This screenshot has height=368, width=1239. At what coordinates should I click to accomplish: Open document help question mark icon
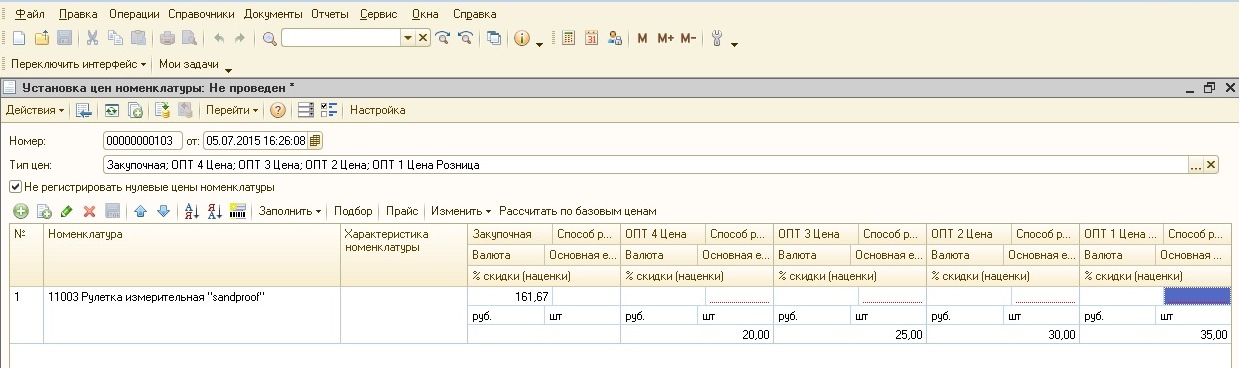(x=278, y=110)
